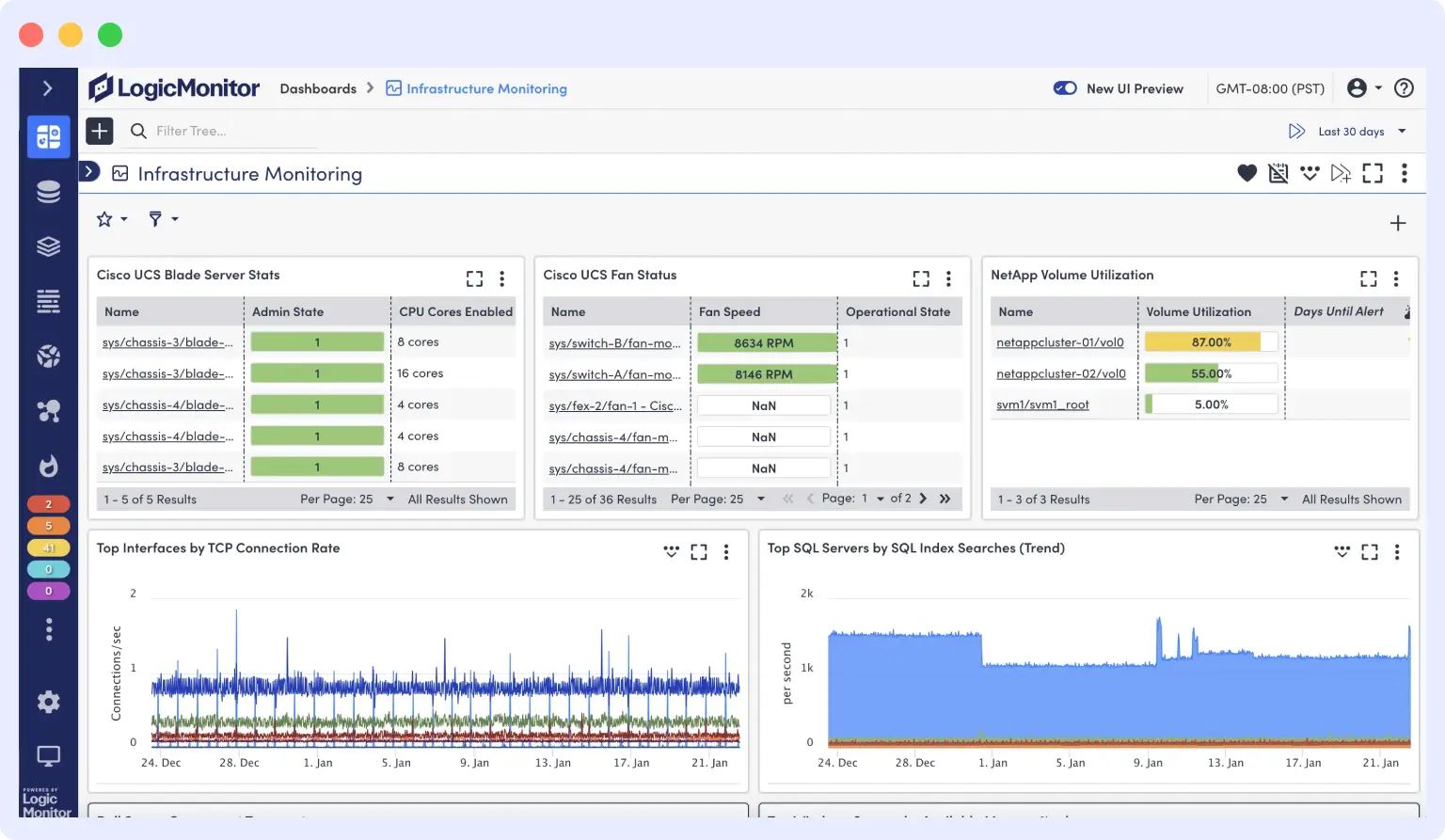Open the star favorites dropdown

tap(111, 219)
